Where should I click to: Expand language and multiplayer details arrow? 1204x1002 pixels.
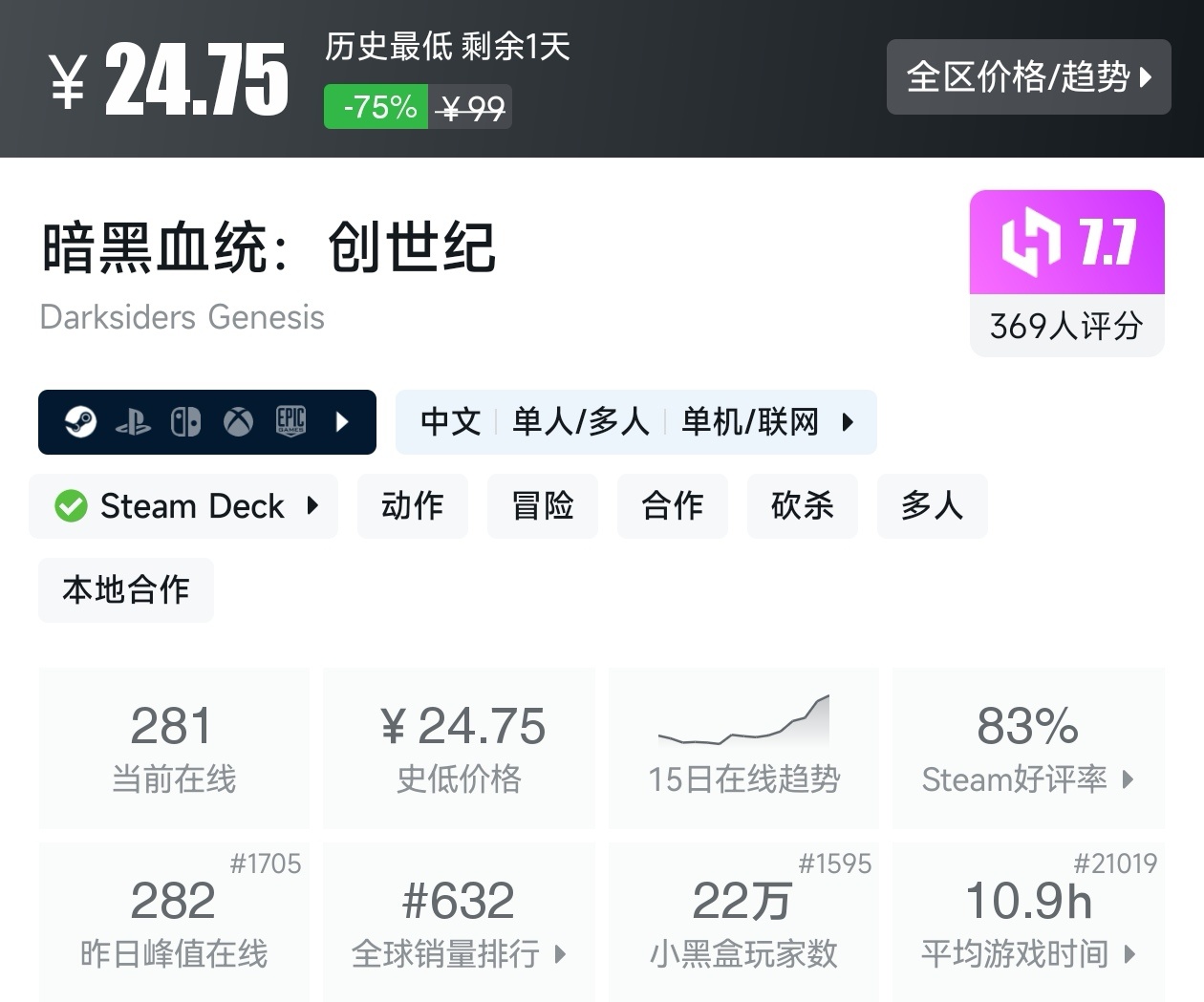point(848,421)
